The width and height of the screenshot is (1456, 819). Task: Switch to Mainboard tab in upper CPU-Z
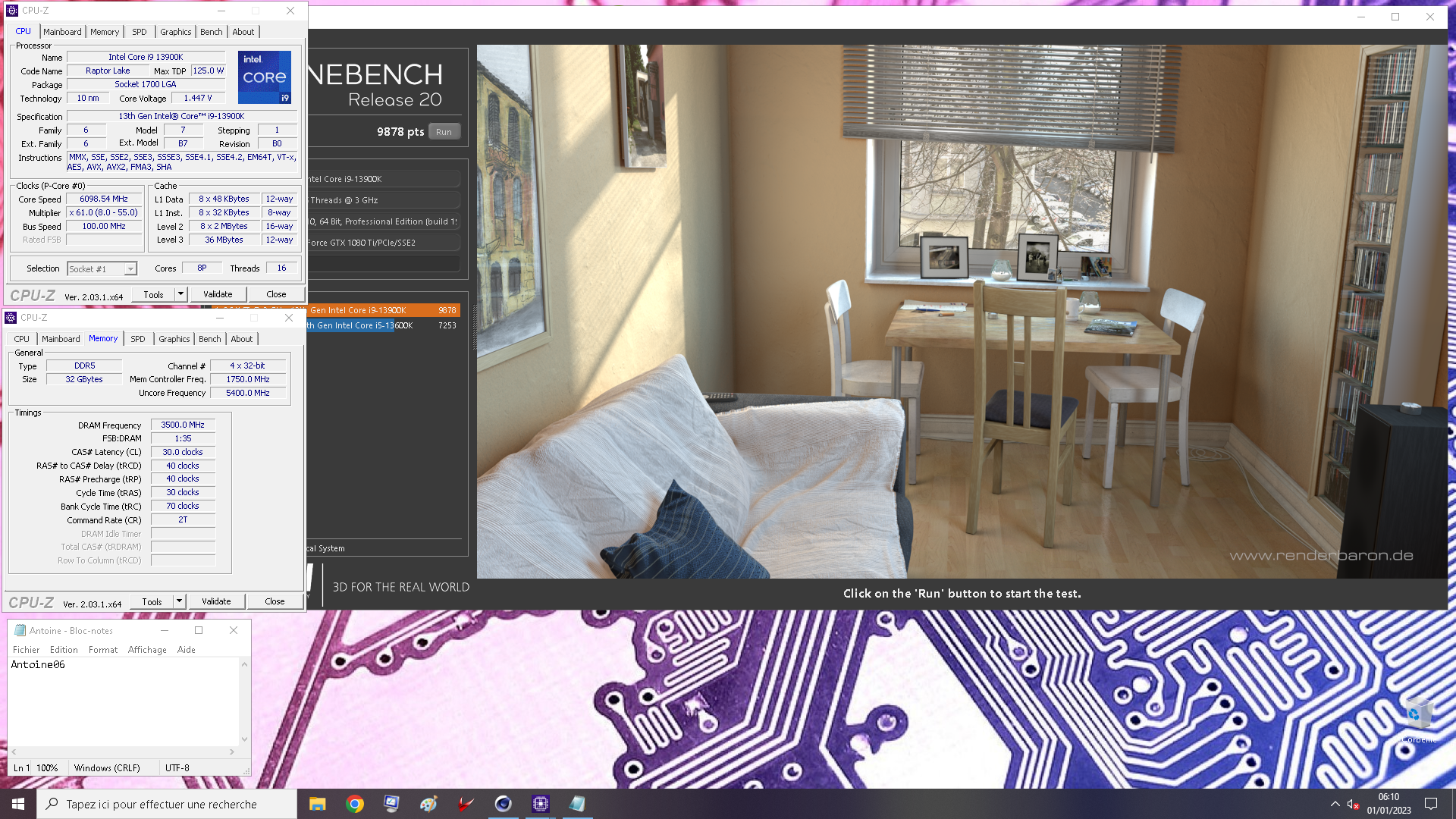click(62, 32)
